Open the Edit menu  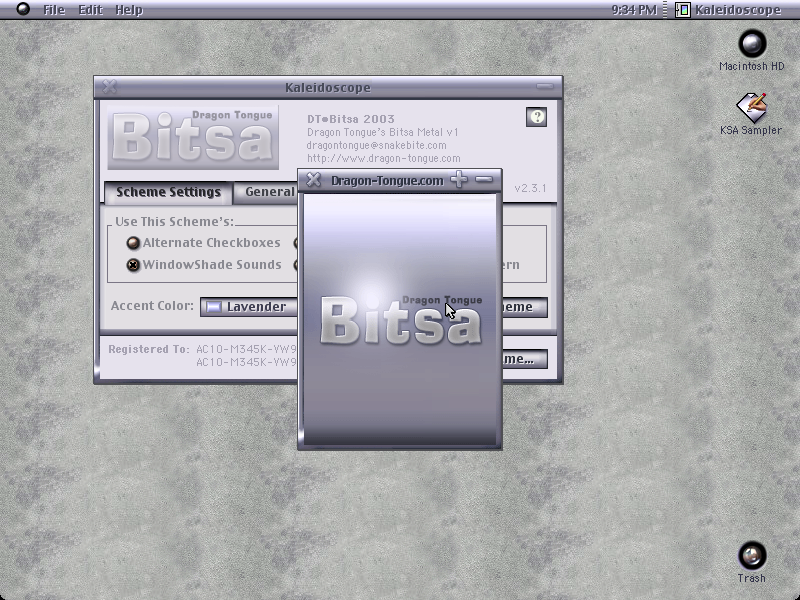click(x=90, y=10)
